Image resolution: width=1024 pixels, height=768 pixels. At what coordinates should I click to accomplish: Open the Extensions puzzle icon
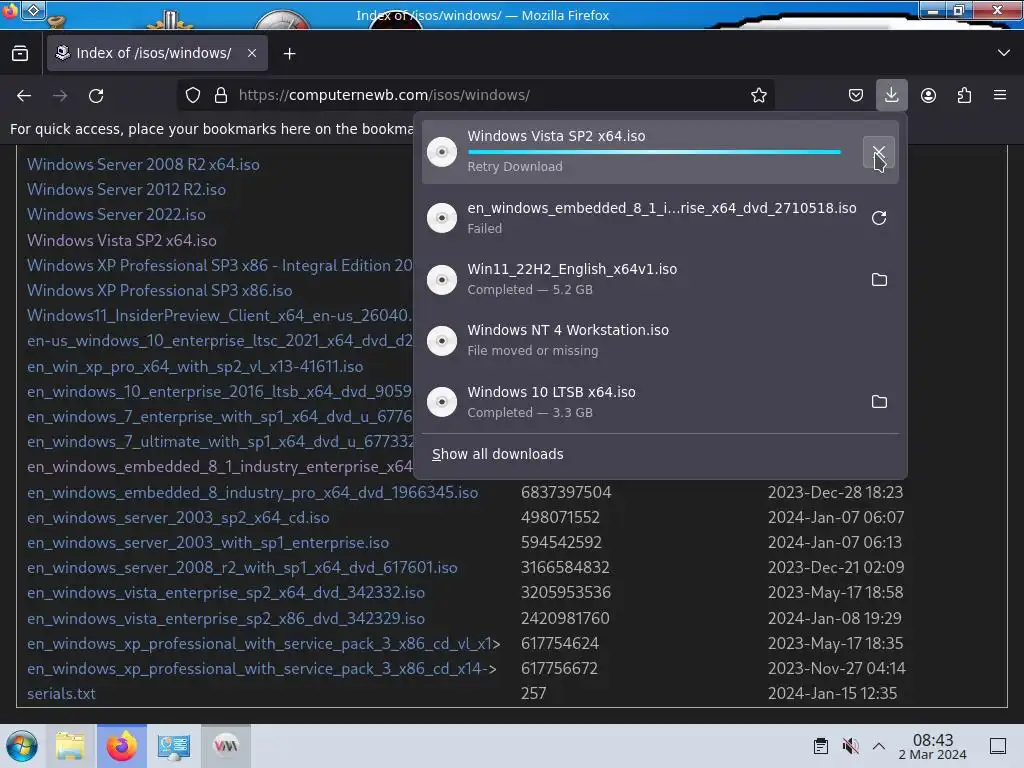tap(964, 95)
